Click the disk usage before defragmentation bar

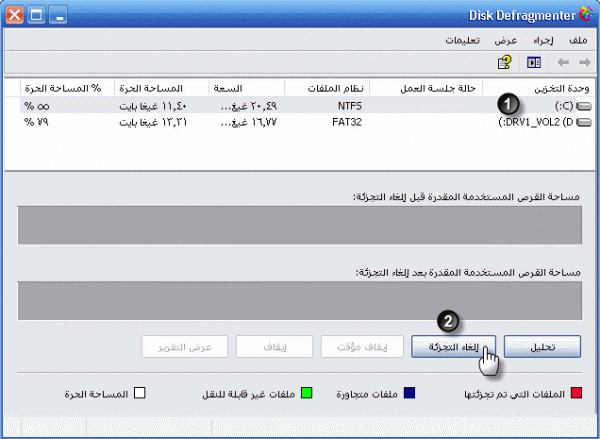point(300,225)
